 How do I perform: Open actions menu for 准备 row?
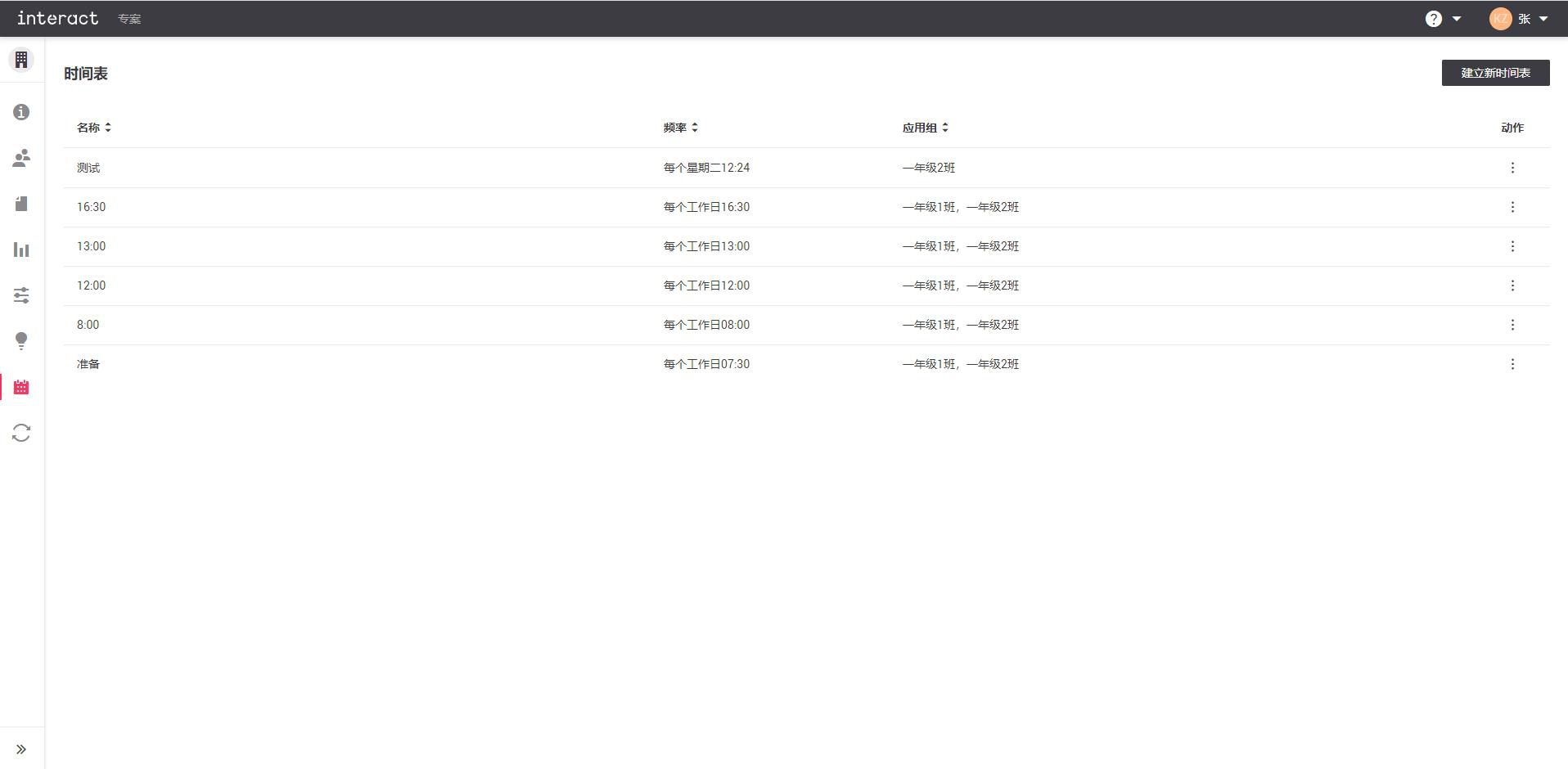1512,364
